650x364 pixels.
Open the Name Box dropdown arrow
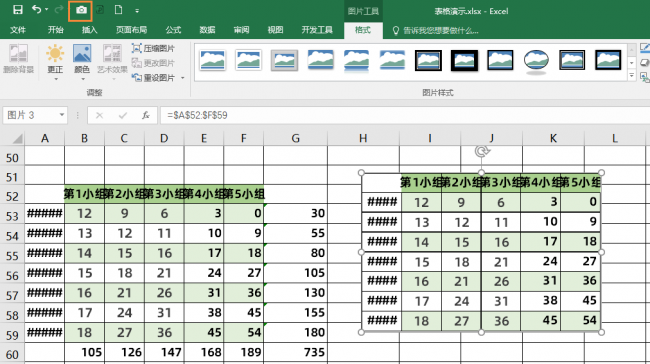click(x=62, y=115)
